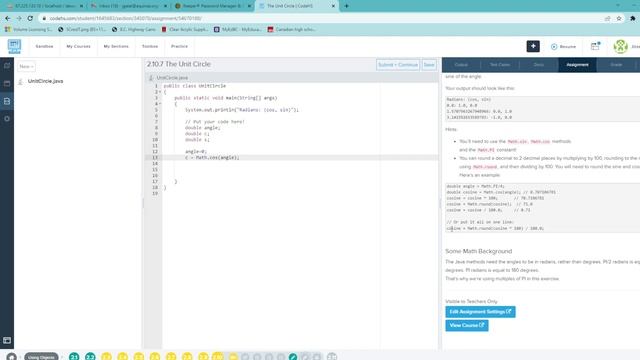The width and height of the screenshot is (640, 360).
Task: Switch to the Grade tab
Action: (616, 65)
